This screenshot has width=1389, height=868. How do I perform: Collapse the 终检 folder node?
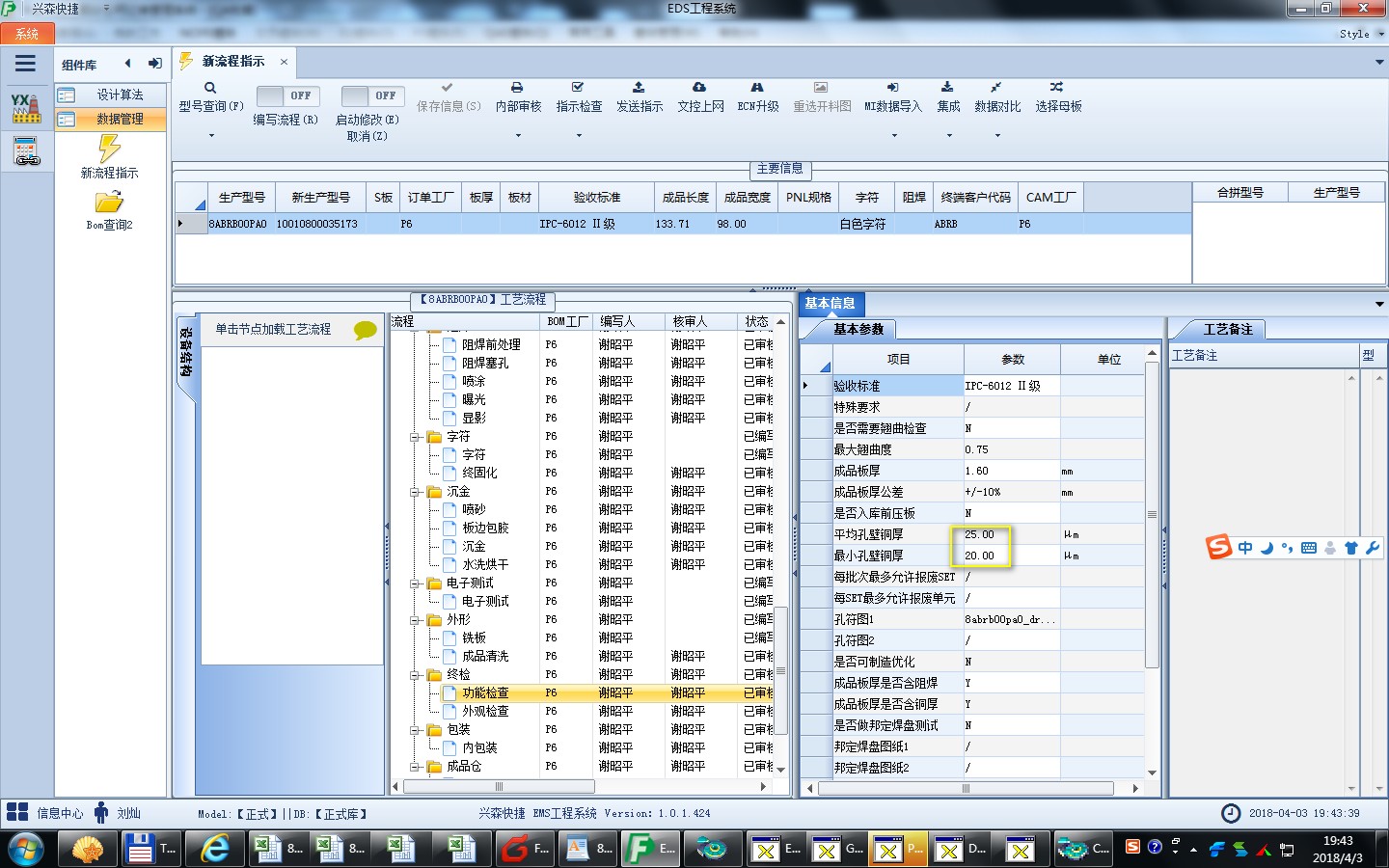coord(416,675)
